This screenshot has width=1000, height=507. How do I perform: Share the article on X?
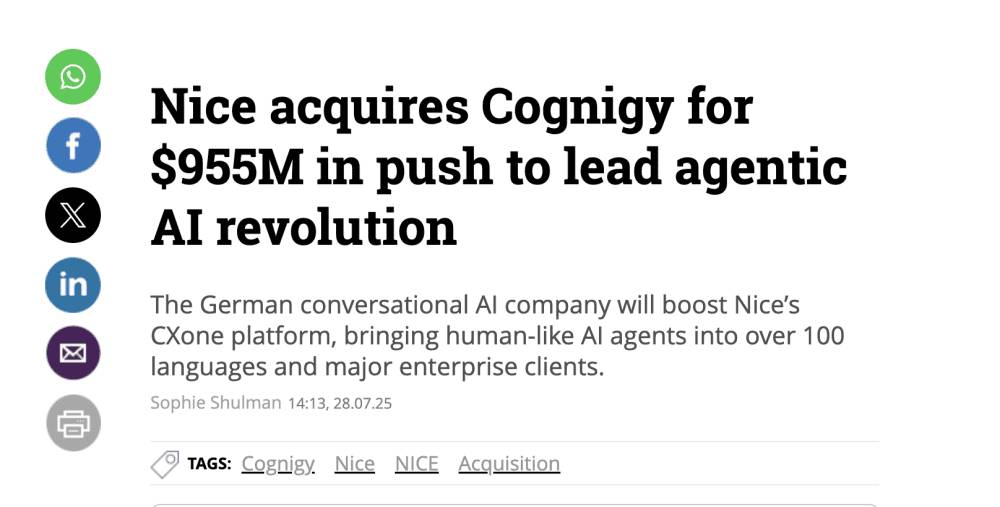tap(73, 215)
